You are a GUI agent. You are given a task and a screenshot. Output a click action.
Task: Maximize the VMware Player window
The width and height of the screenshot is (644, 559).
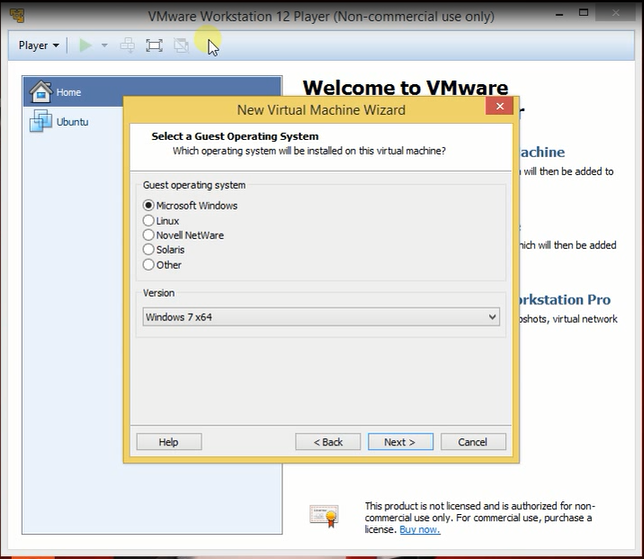coord(583,13)
